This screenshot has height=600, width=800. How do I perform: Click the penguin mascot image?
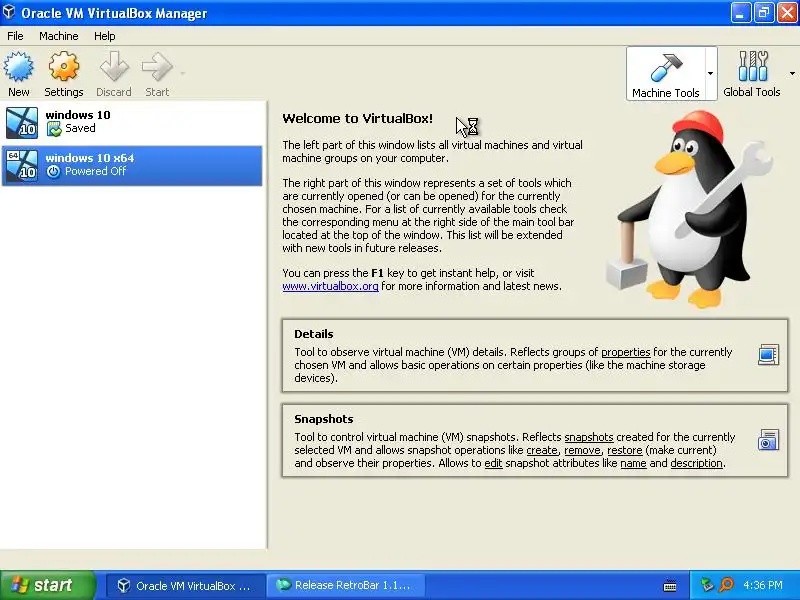[x=690, y=210]
